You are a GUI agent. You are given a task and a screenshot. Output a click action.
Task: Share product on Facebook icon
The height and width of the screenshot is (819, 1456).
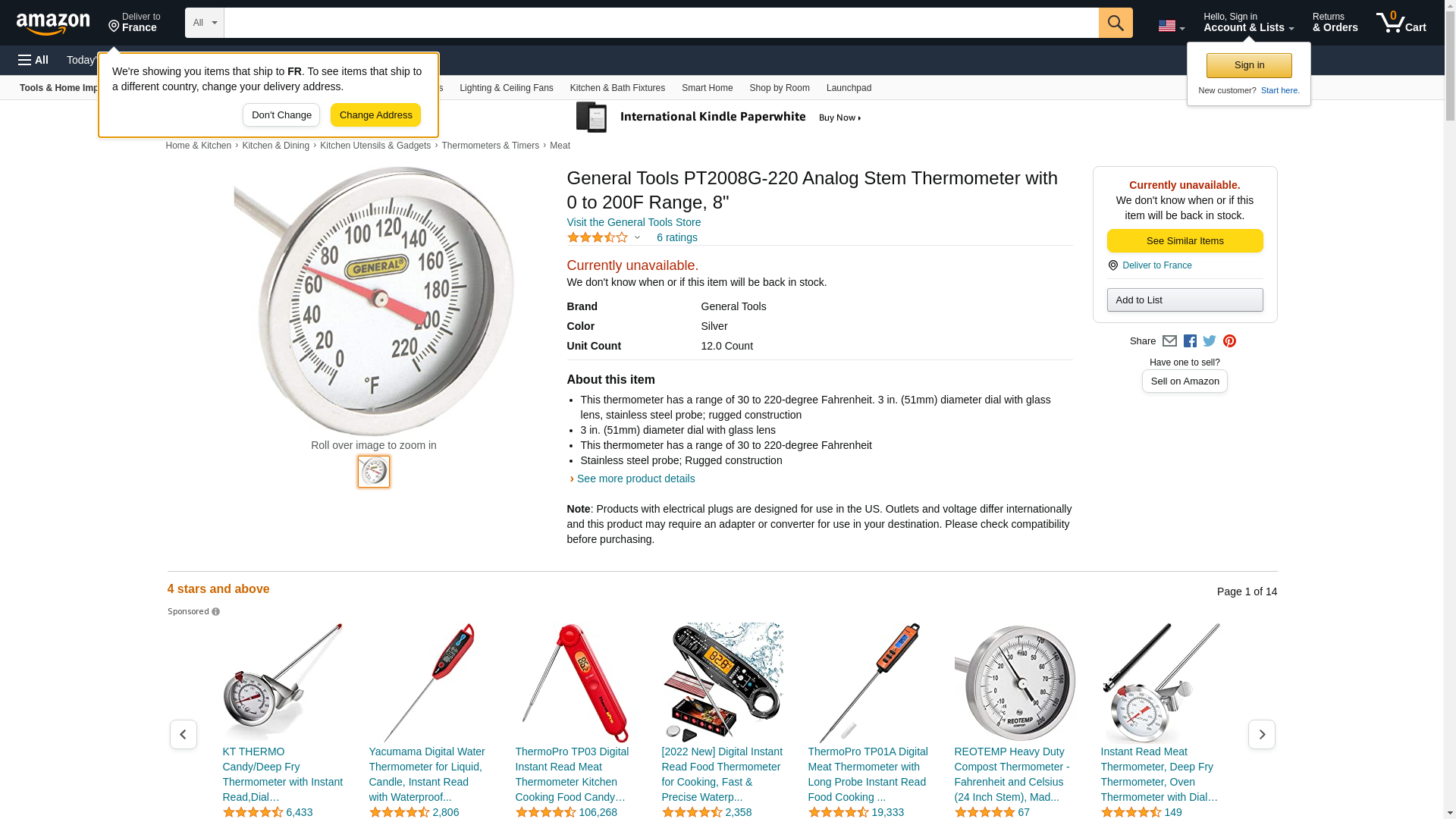(1190, 341)
